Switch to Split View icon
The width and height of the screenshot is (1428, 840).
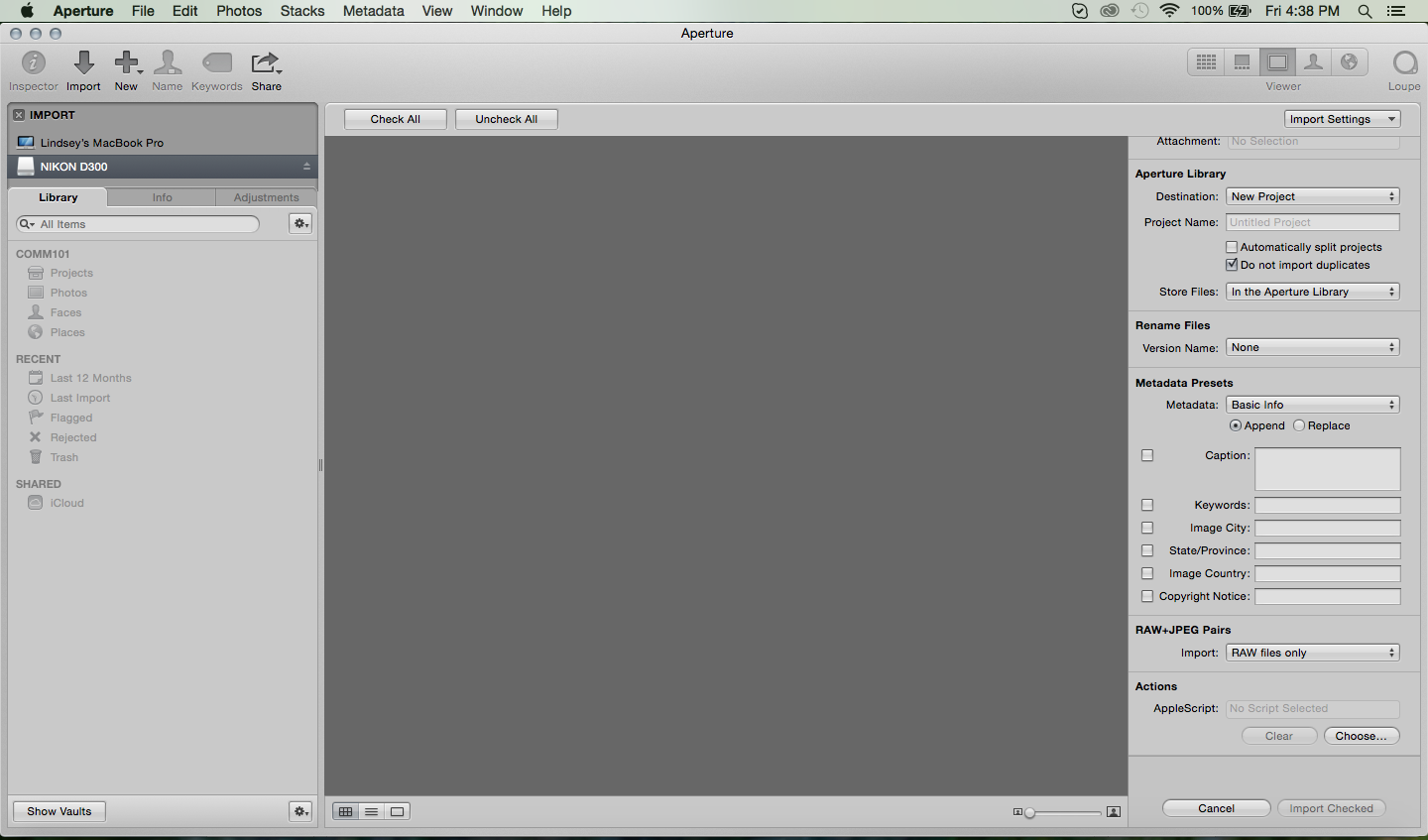pos(1242,62)
